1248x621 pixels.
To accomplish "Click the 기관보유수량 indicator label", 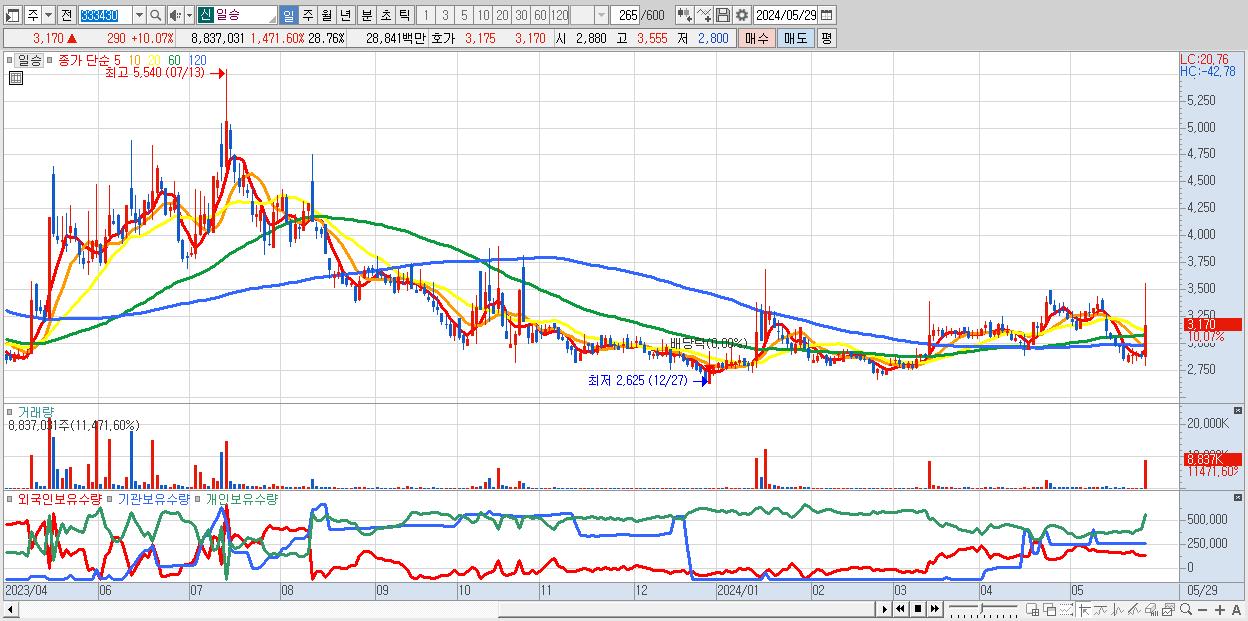I will pyautogui.click(x=155, y=498).
